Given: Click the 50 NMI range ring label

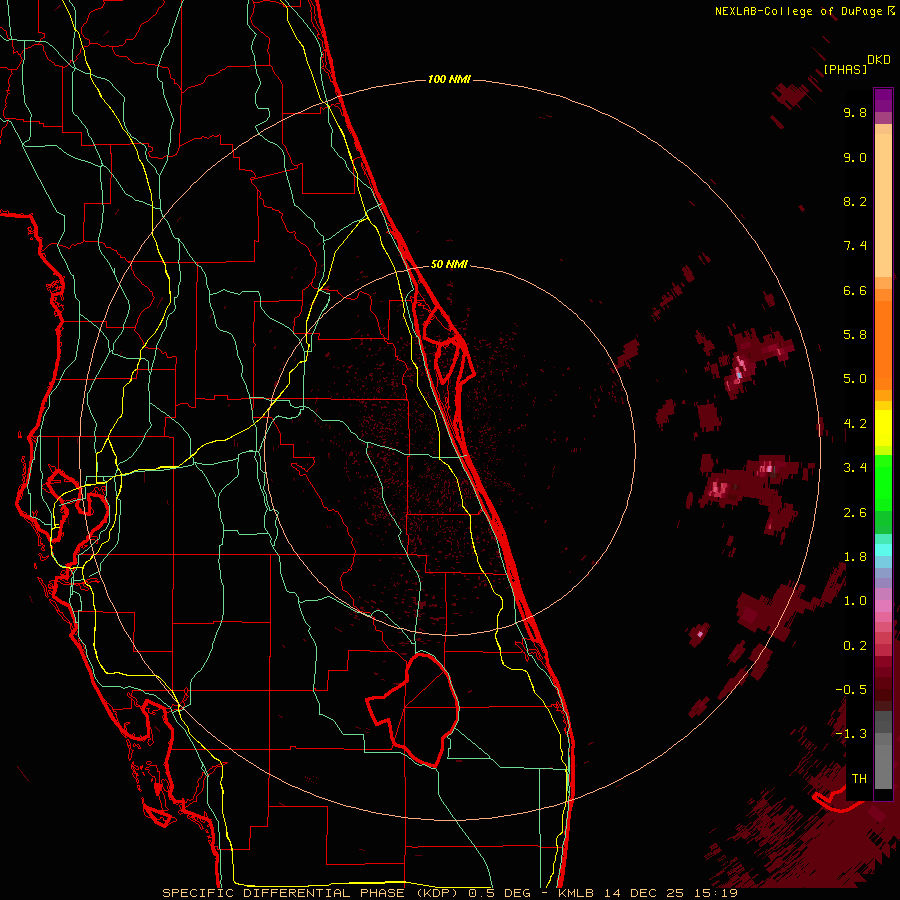Looking at the screenshot, I should pyautogui.click(x=449, y=264).
